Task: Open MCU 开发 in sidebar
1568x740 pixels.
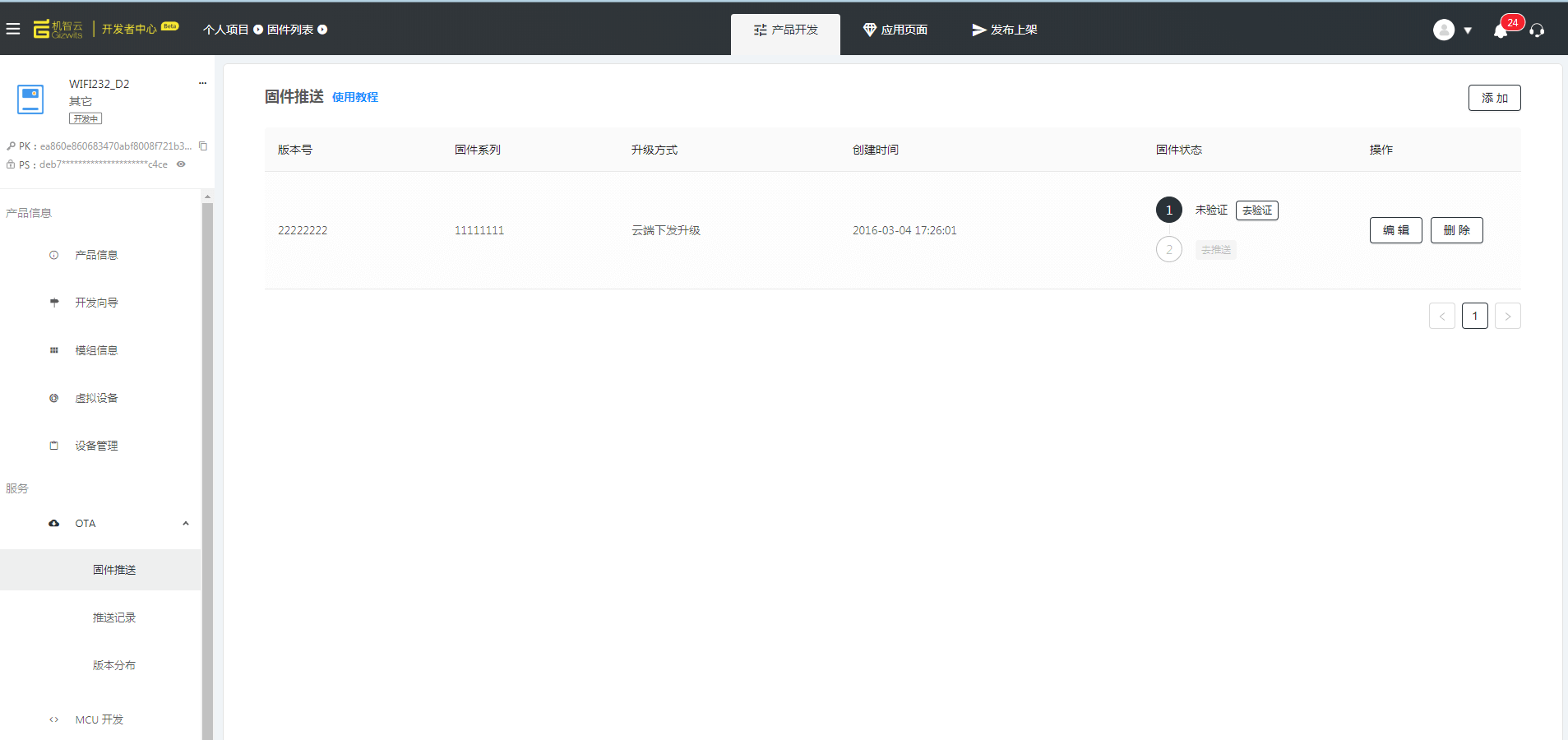Action: point(99,719)
